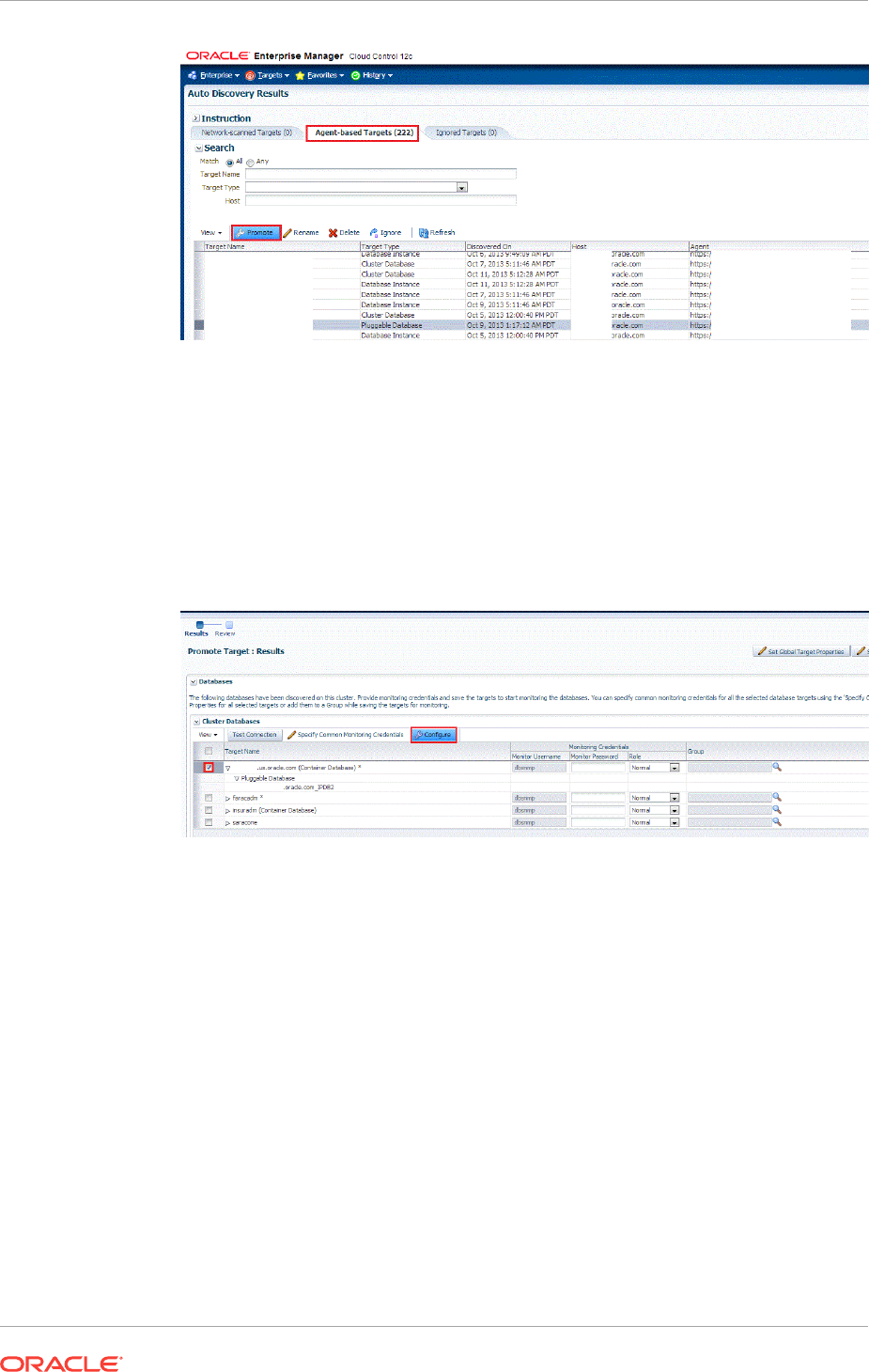Open Role dropdown for us.oracle.com row
Viewport: 869px width, 1372px height.
pyautogui.click(x=674, y=768)
